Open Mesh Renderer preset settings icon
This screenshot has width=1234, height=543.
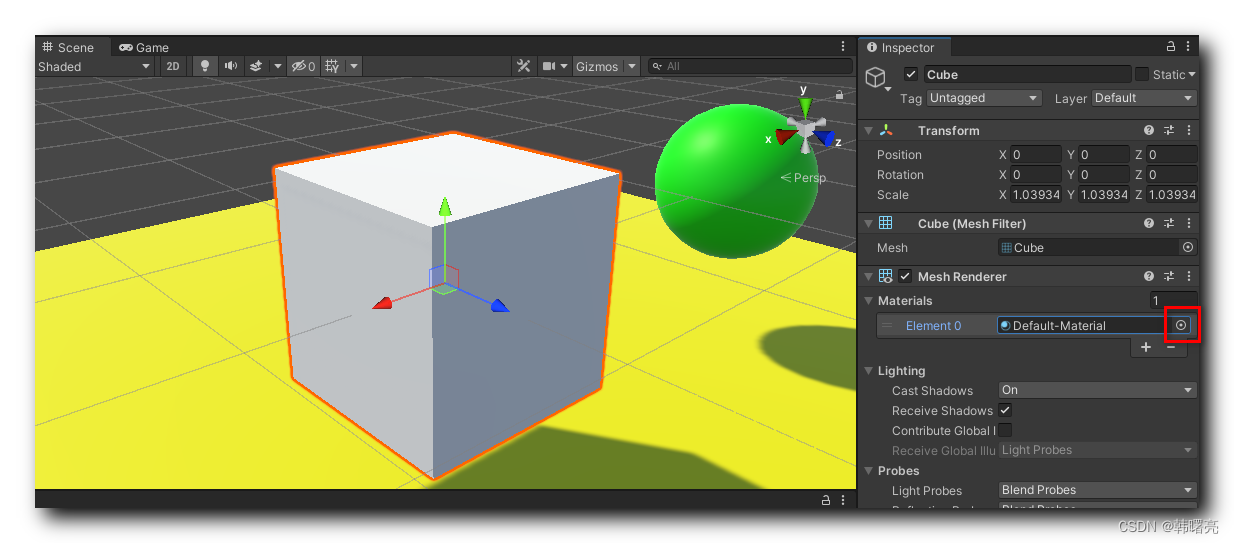pos(1169,276)
